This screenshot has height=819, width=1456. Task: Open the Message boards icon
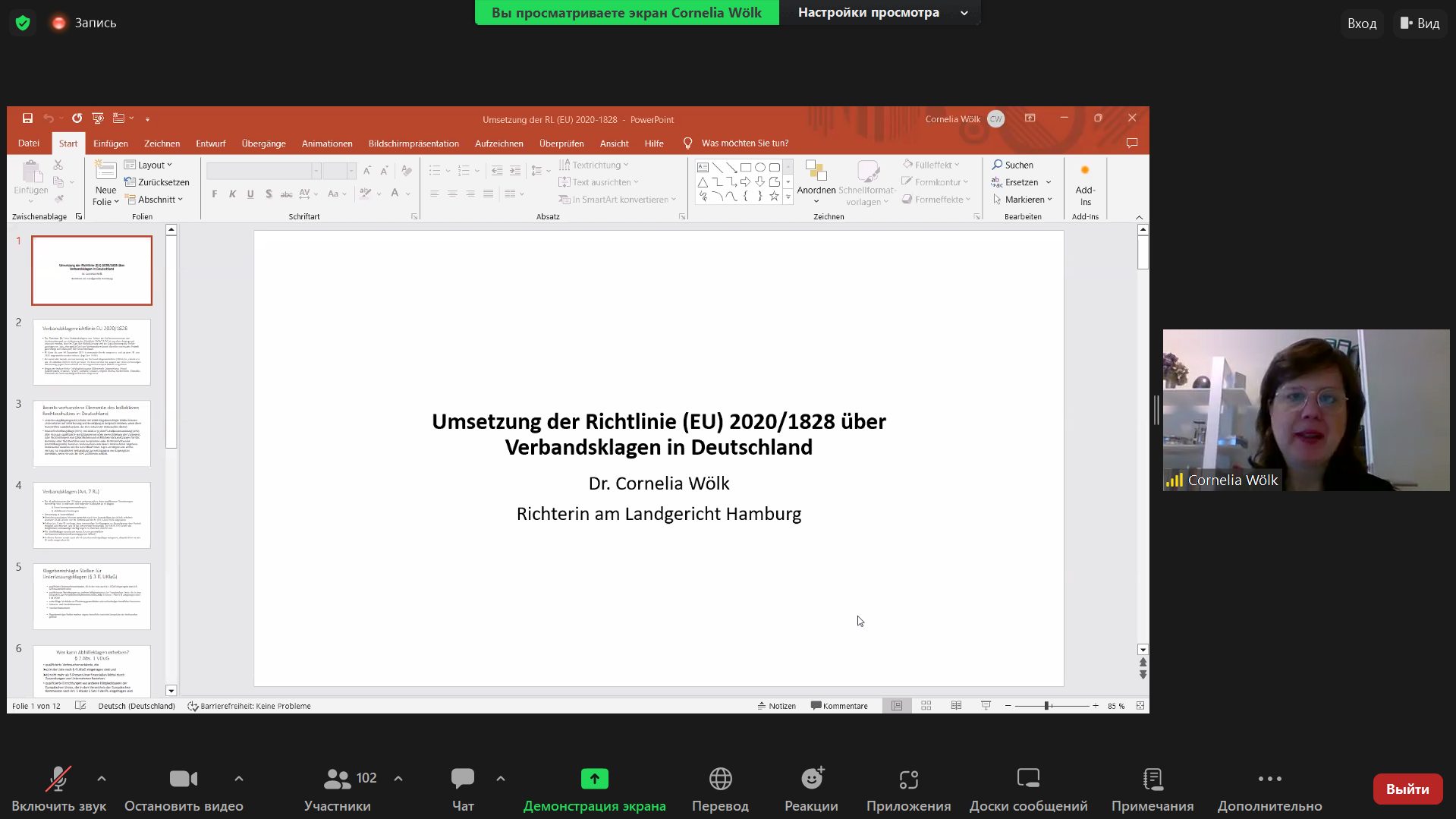[x=1028, y=780]
